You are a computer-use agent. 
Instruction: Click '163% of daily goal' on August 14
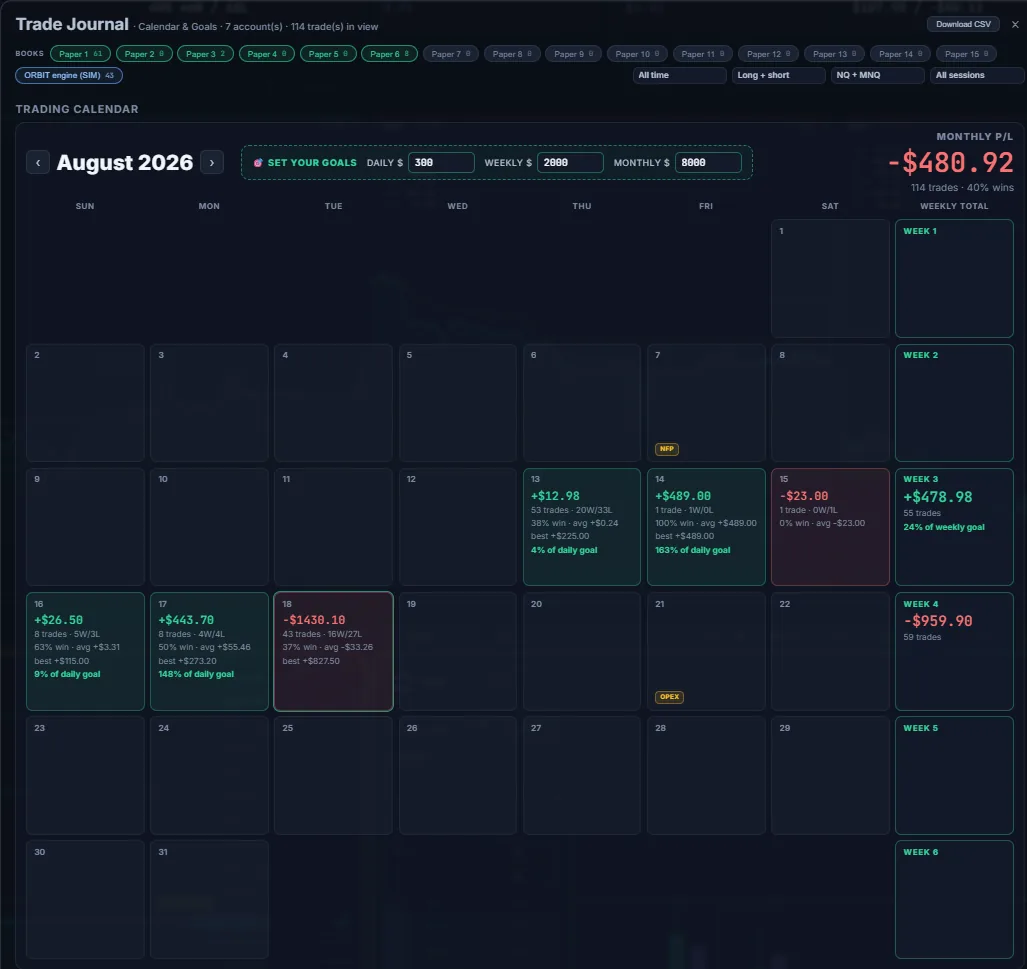(x=692, y=550)
